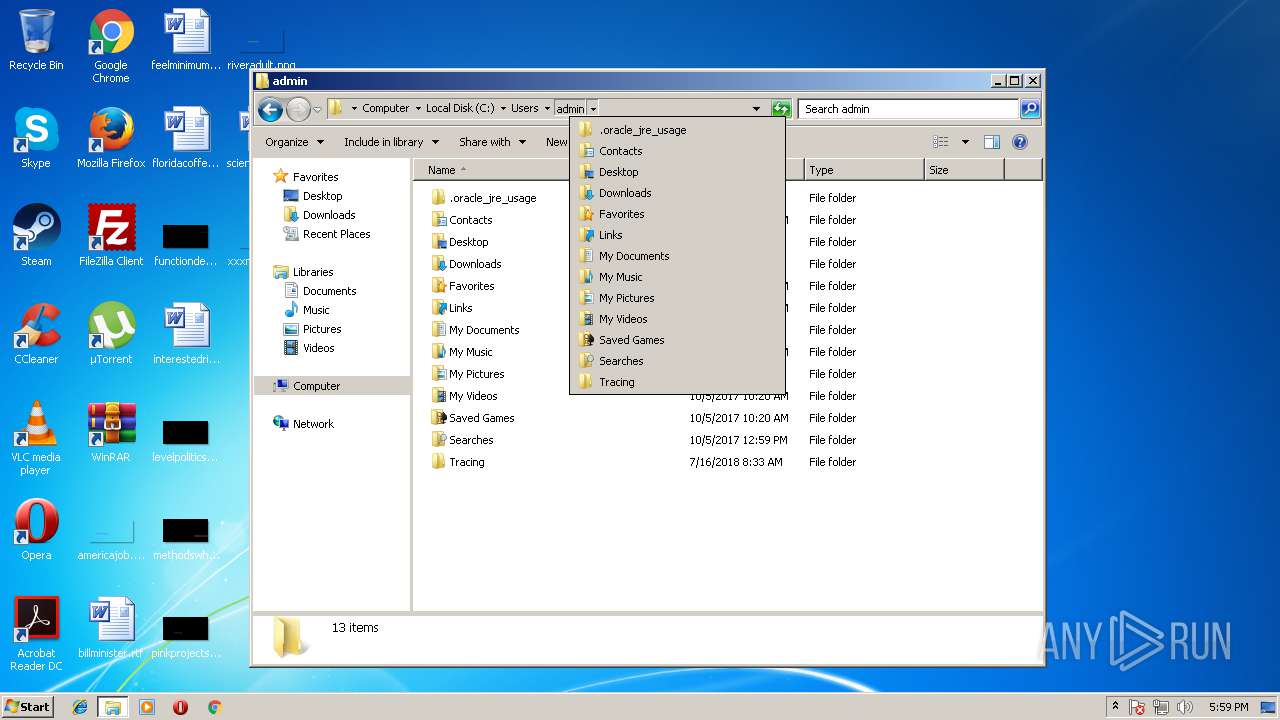The image size is (1280, 720).
Task: Open the view options dropdown arrow
Action: point(965,142)
